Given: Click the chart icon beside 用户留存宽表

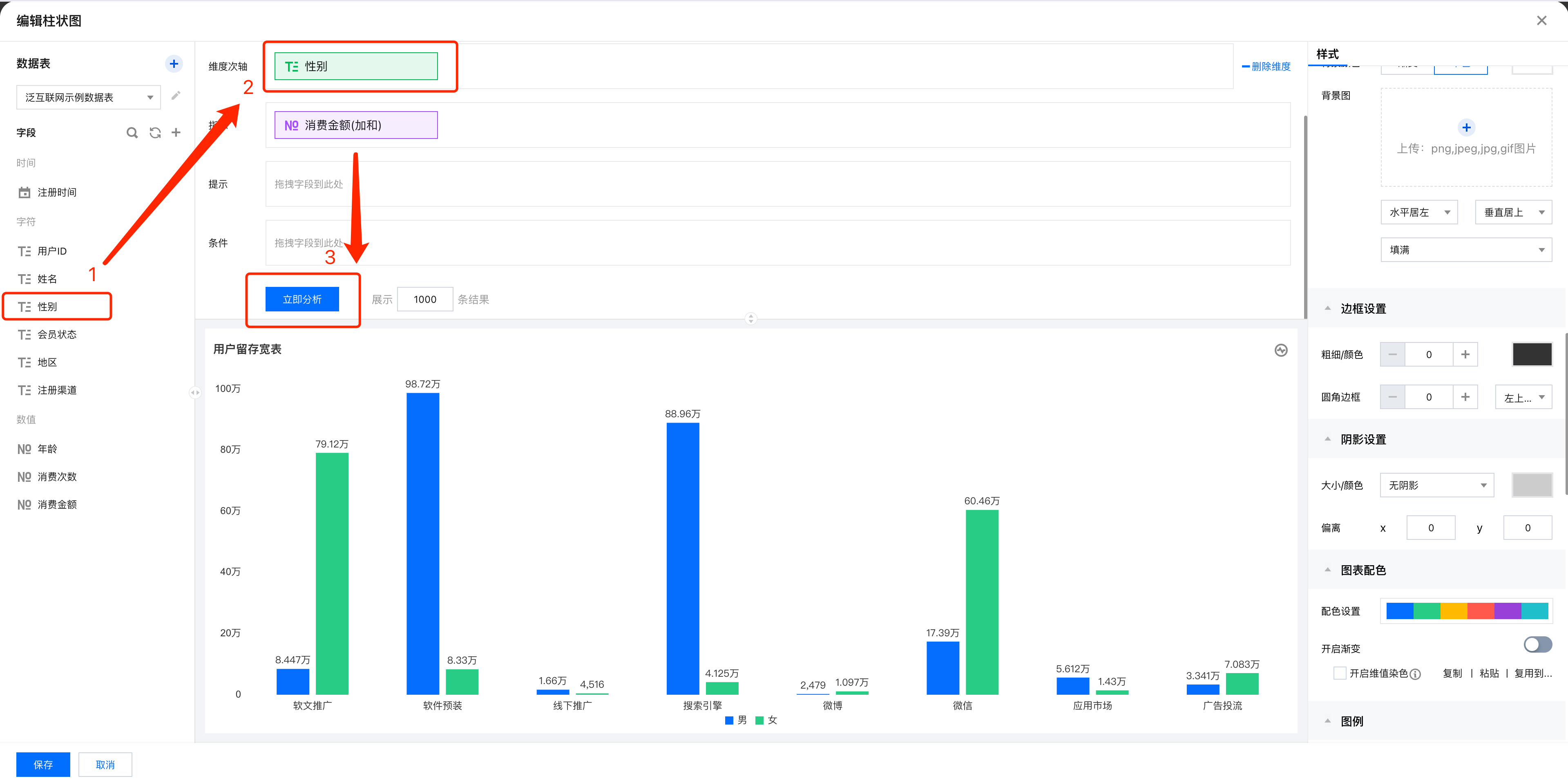Looking at the screenshot, I should pyautogui.click(x=1281, y=350).
